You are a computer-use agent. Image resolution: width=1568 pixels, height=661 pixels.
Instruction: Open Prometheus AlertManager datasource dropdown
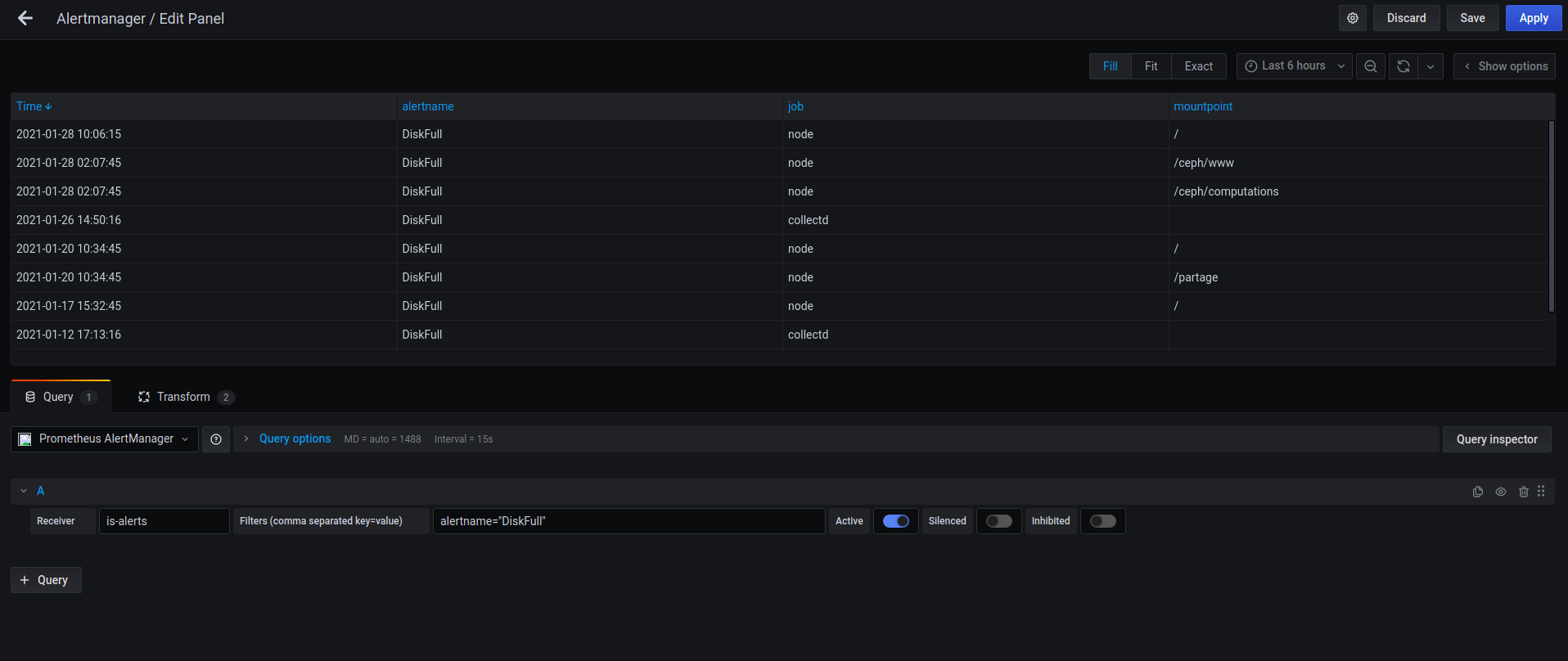coord(105,439)
